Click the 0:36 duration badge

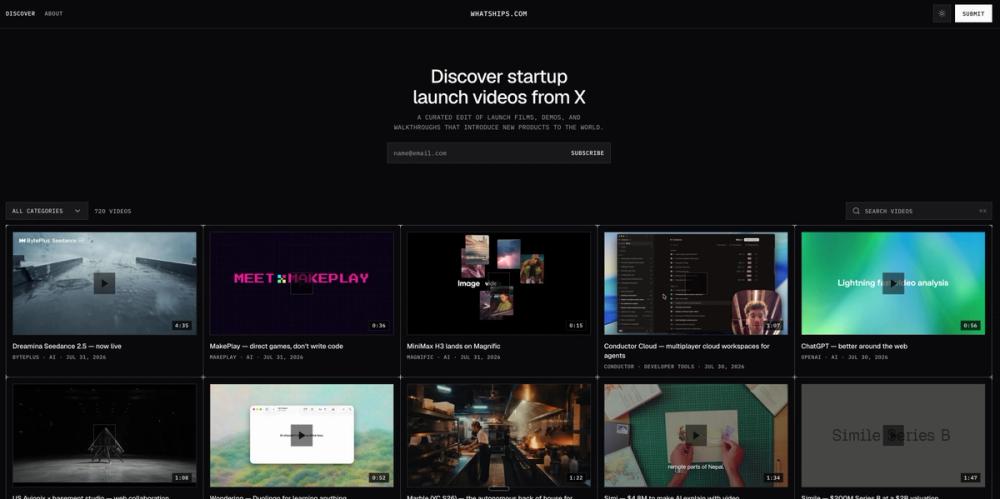click(379, 325)
